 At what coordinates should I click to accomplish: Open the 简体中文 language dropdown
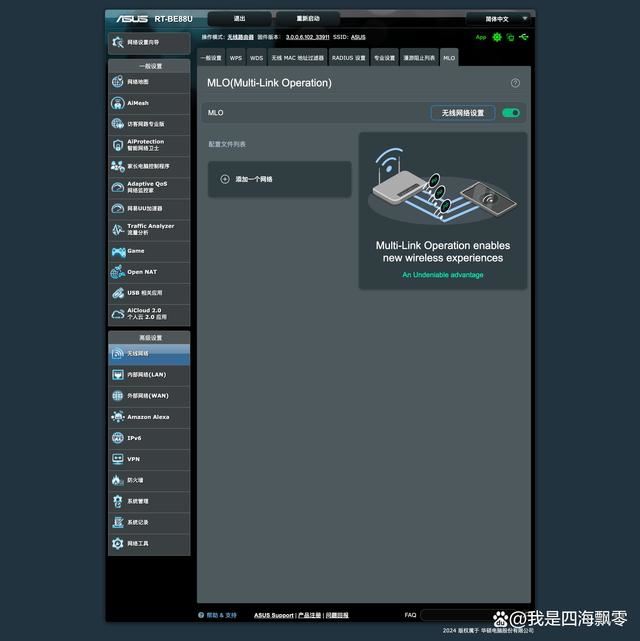point(501,19)
